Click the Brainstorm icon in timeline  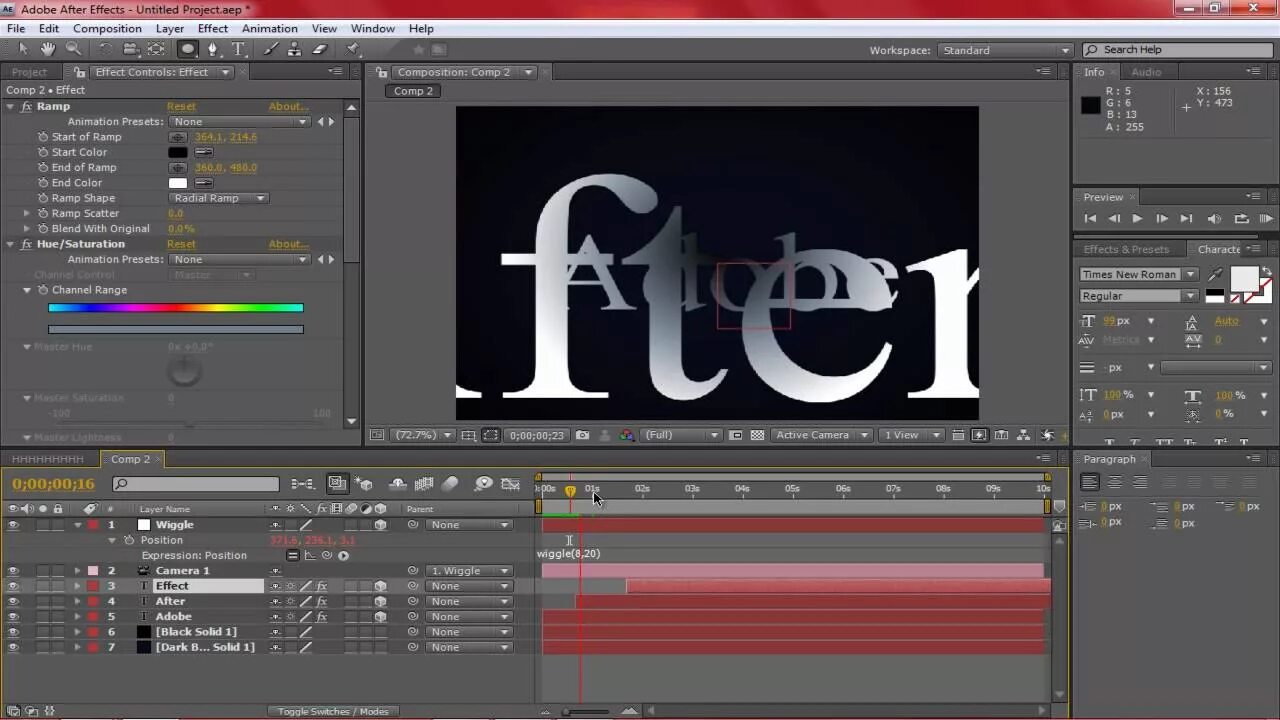484,484
